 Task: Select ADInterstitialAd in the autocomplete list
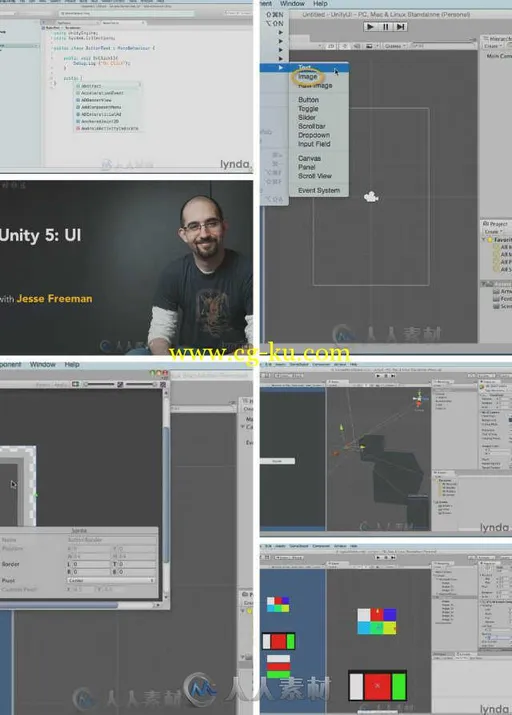108,114
